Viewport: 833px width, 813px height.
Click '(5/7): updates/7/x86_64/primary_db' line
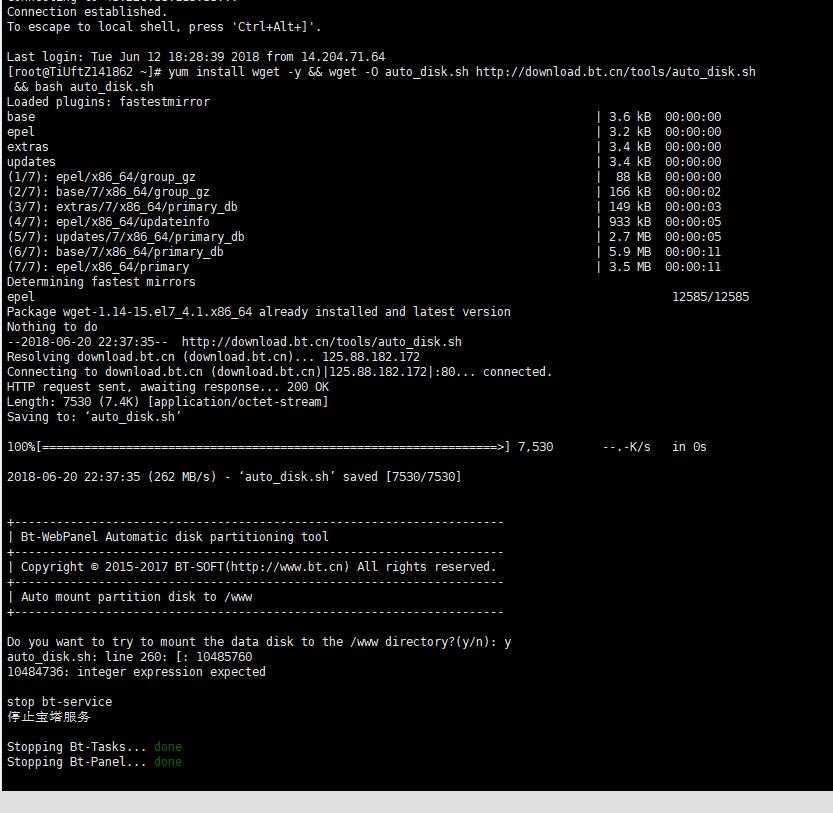point(126,236)
